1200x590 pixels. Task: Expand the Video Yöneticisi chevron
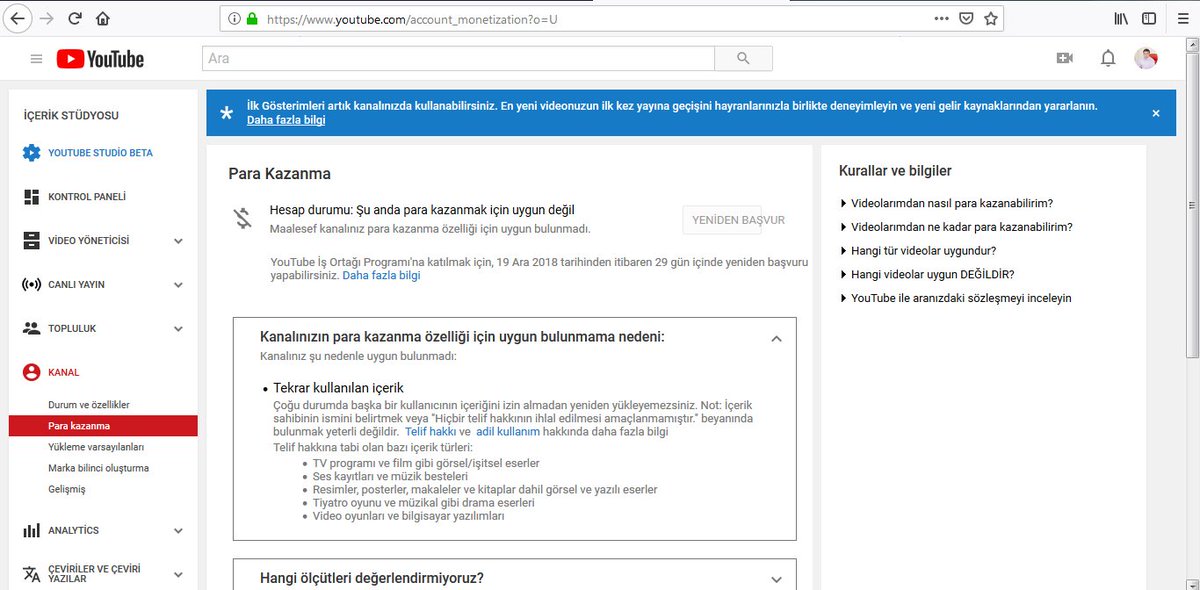[178, 241]
